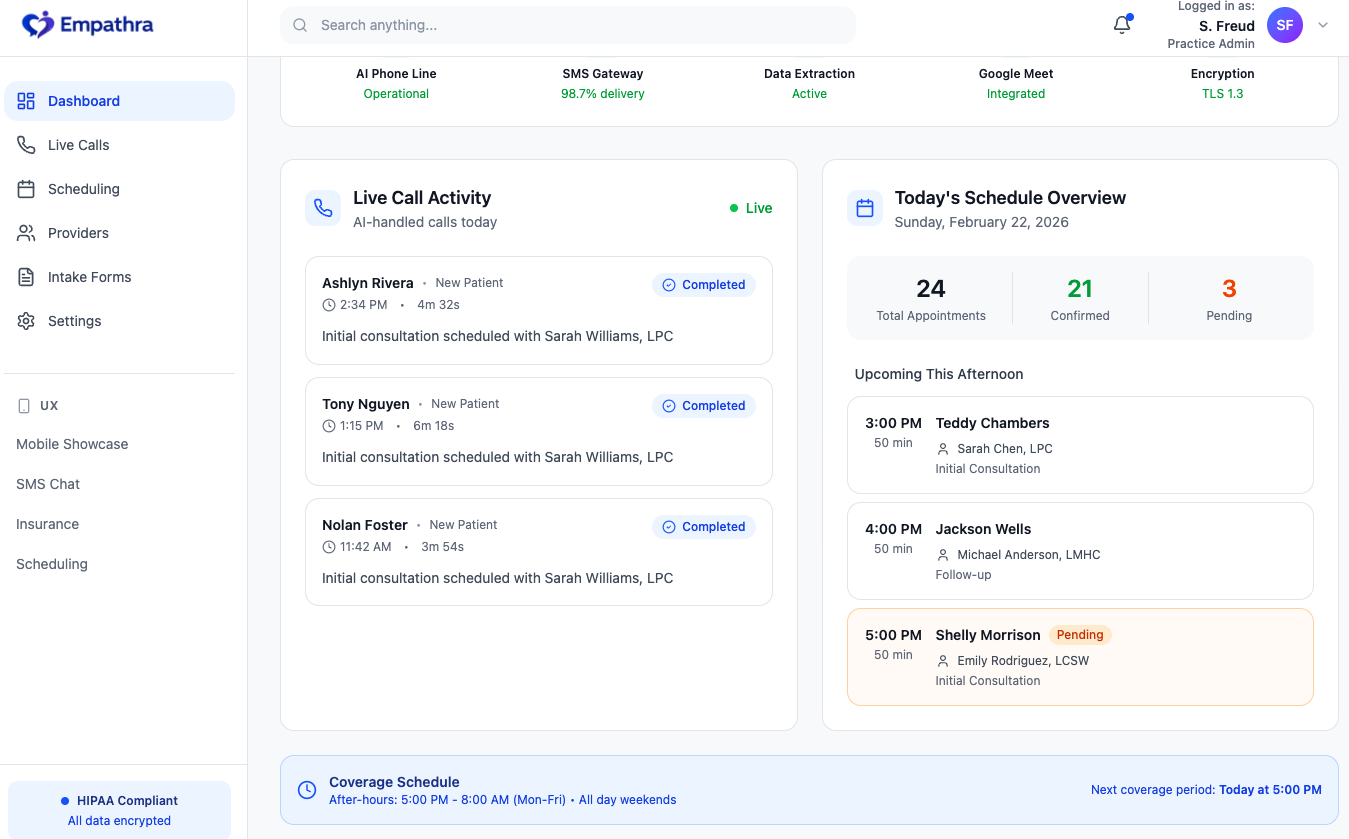Screen dimensions: 1349x839
Task: Click the Search anything input field
Action: 580,25
